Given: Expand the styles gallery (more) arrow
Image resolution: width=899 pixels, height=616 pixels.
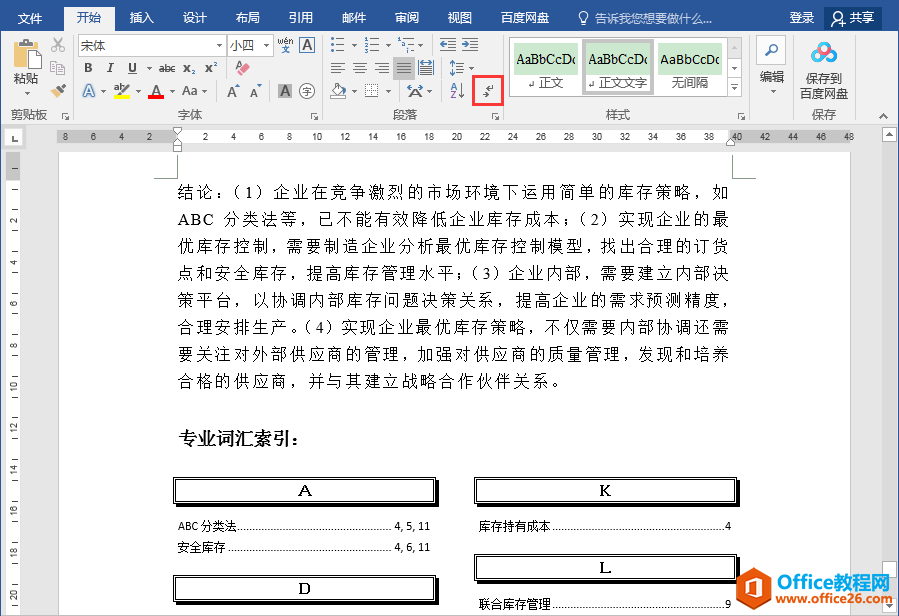Looking at the screenshot, I should point(734,87).
